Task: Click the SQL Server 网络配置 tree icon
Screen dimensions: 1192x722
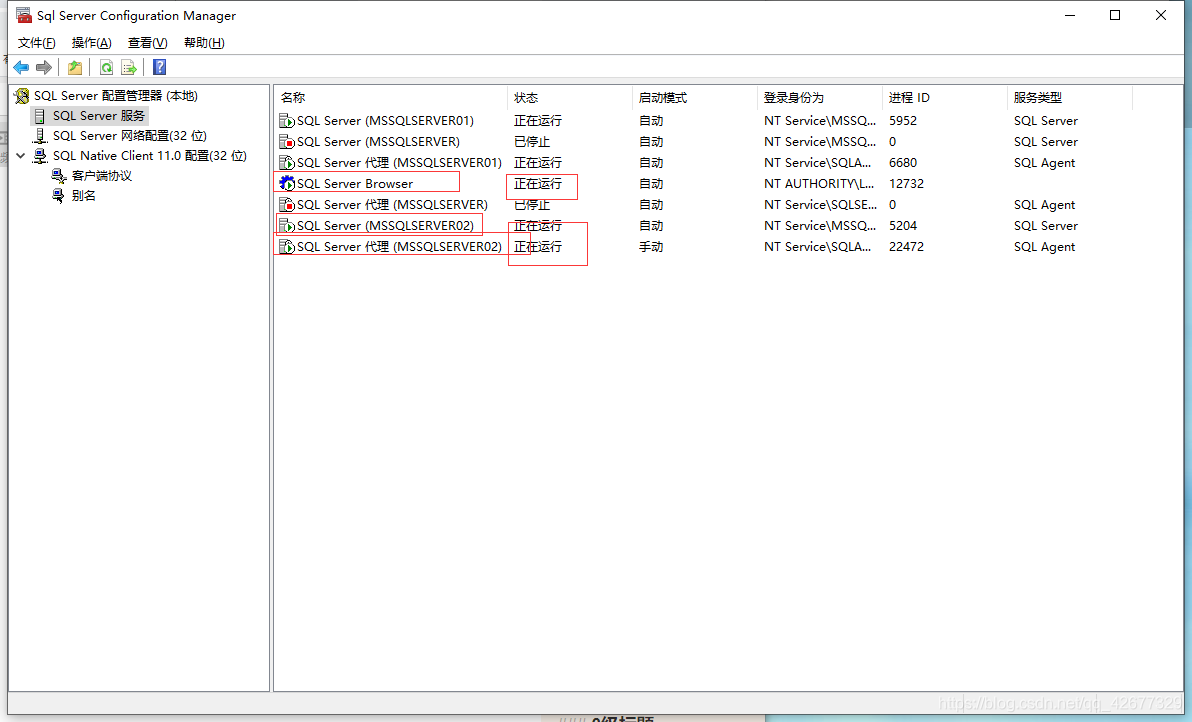Action: coord(40,136)
